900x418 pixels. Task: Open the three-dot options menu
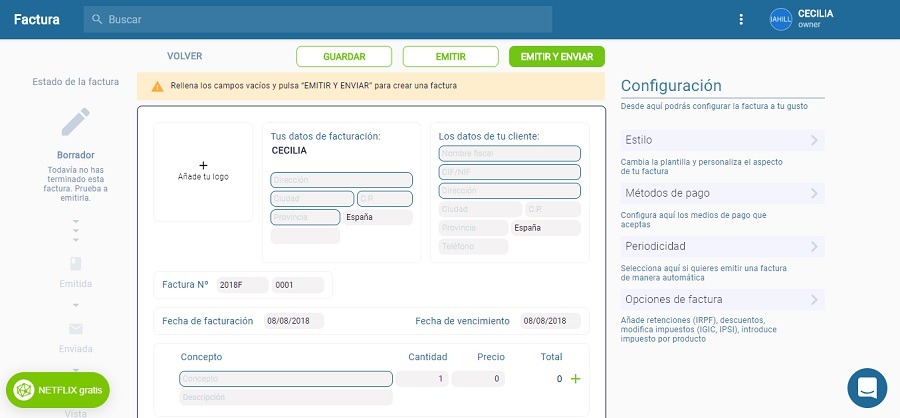tap(741, 20)
